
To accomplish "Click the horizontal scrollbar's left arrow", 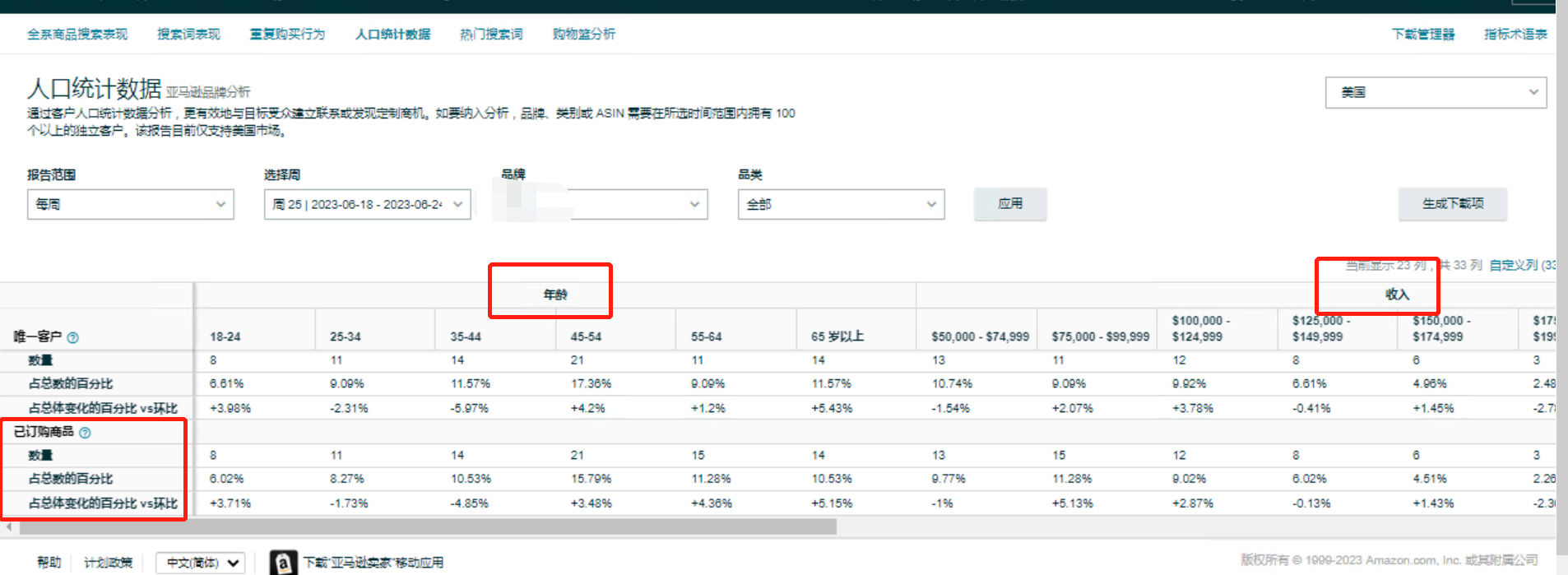I will (8, 527).
